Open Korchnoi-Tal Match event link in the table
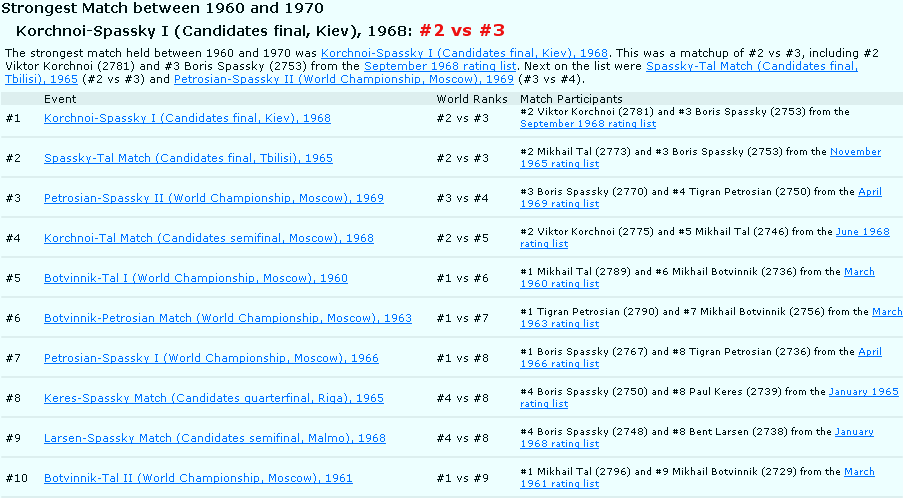Image resolution: width=903 pixels, height=498 pixels. click(208, 238)
